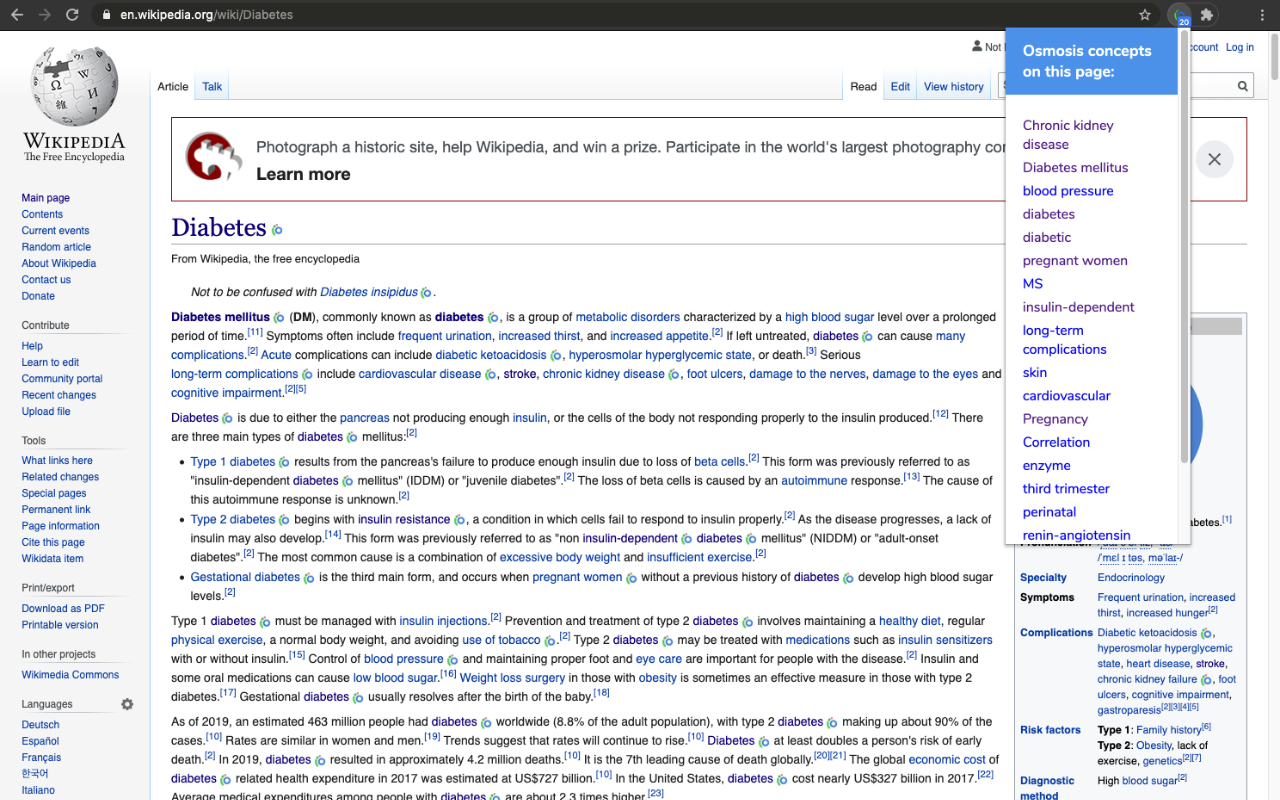Open What links here tool

[x=57, y=460]
